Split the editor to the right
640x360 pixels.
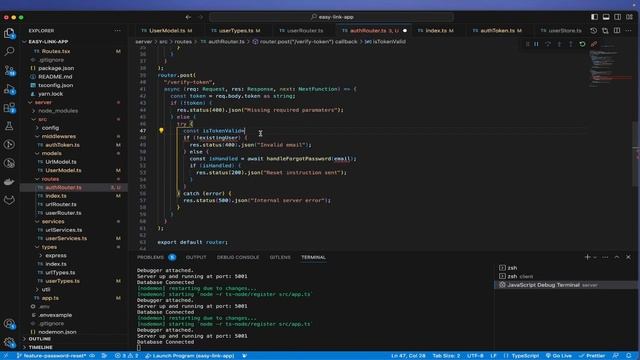pyautogui.click(x=617, y=31)
